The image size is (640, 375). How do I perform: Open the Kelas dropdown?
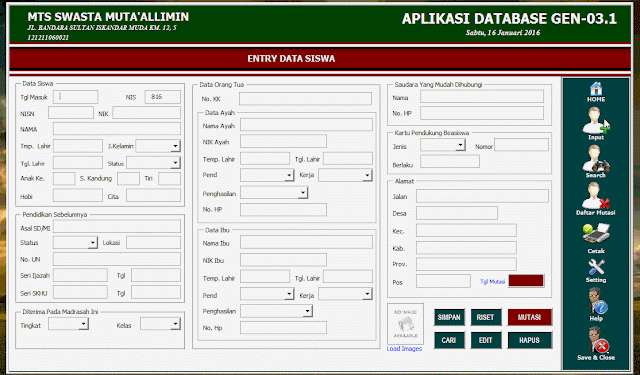(175, 324)
